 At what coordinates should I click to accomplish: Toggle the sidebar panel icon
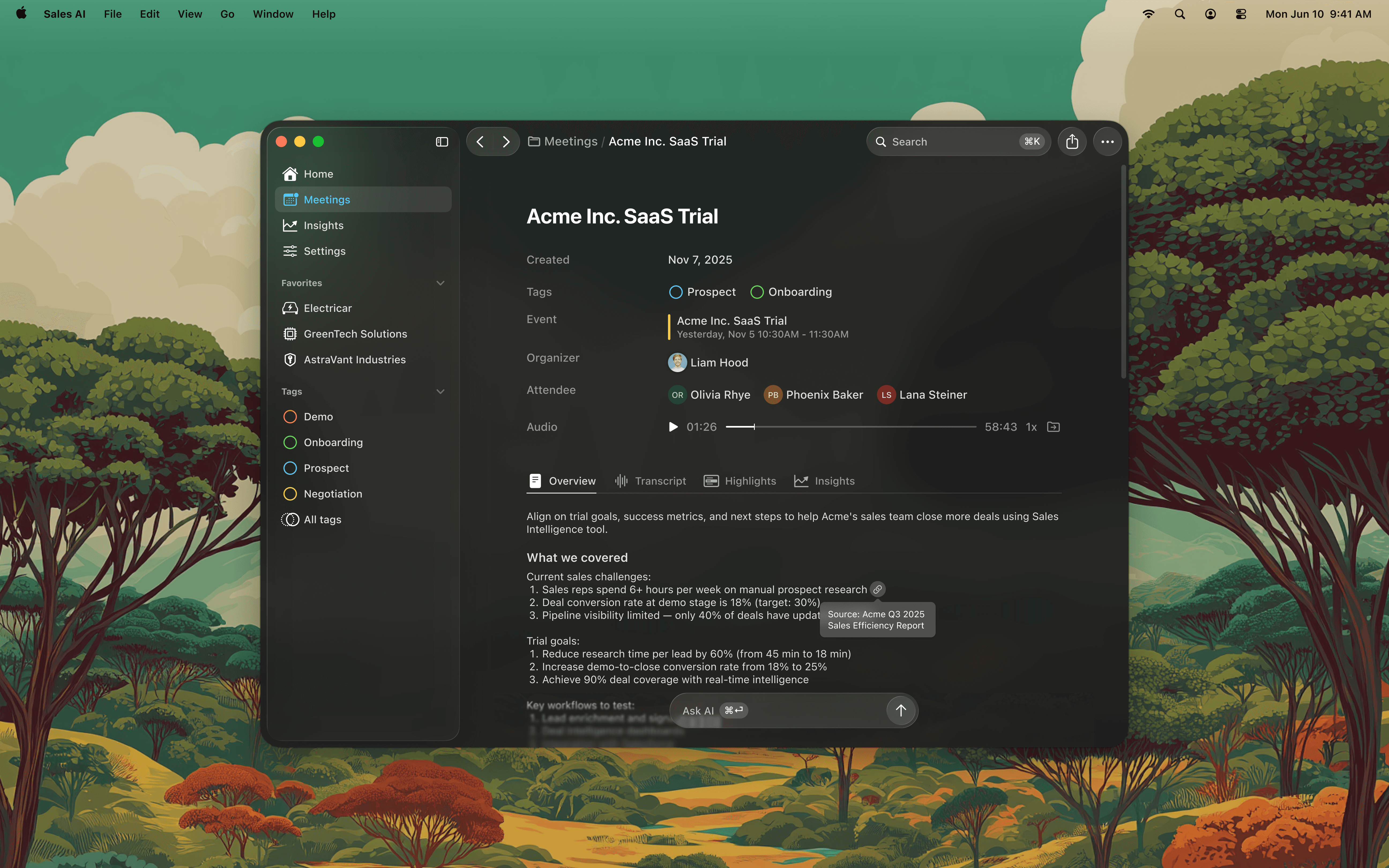(x=441, y=142)
